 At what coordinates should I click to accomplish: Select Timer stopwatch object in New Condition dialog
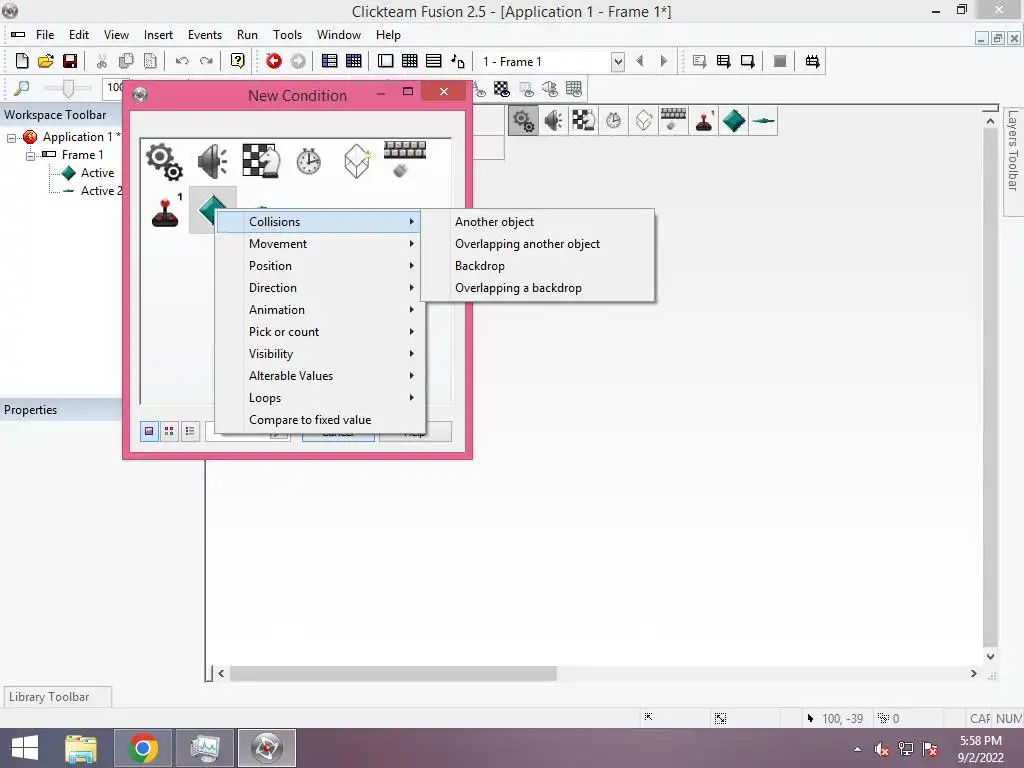click(x=308, y=161)
